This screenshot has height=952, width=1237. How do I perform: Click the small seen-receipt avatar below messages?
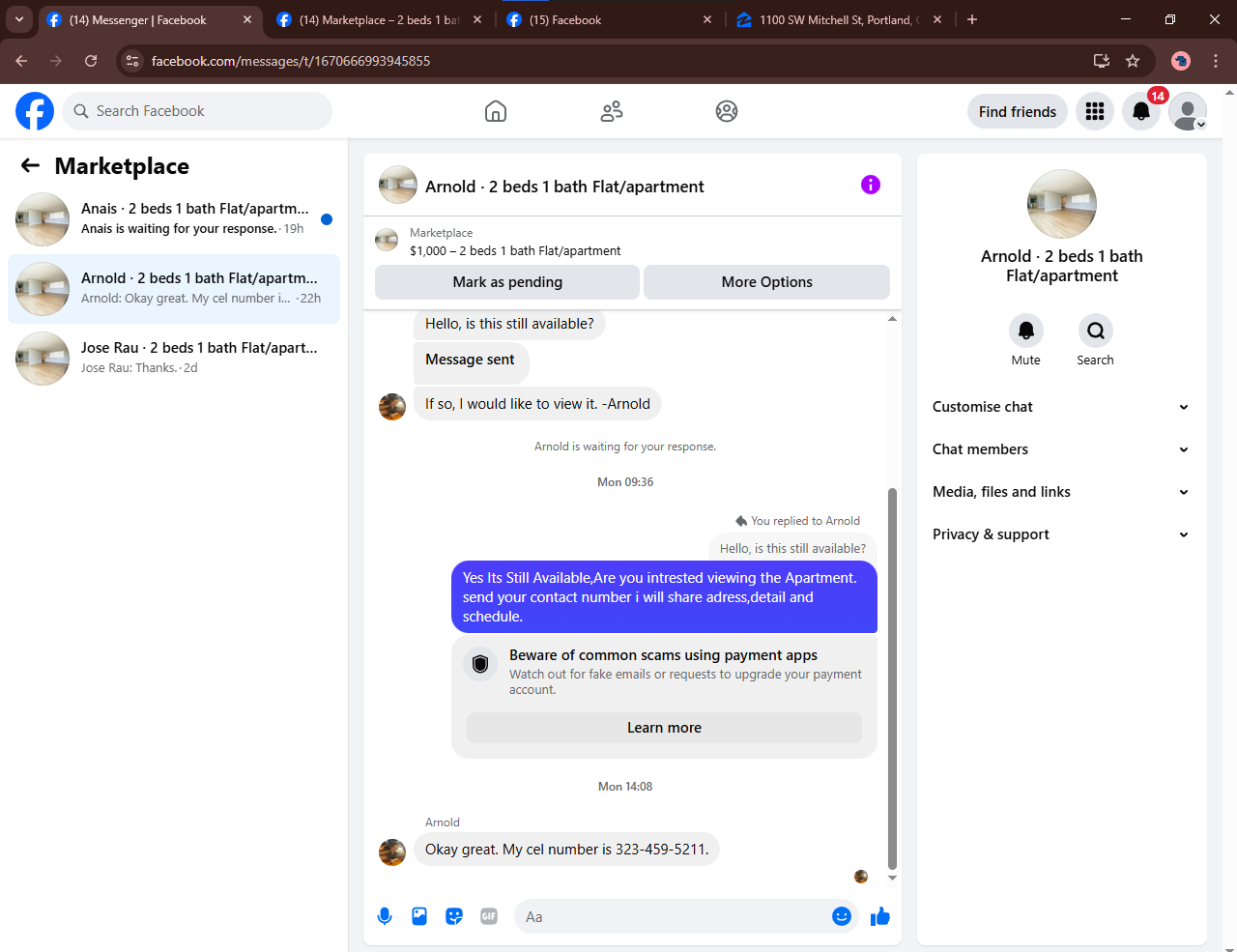coord(861,877)
